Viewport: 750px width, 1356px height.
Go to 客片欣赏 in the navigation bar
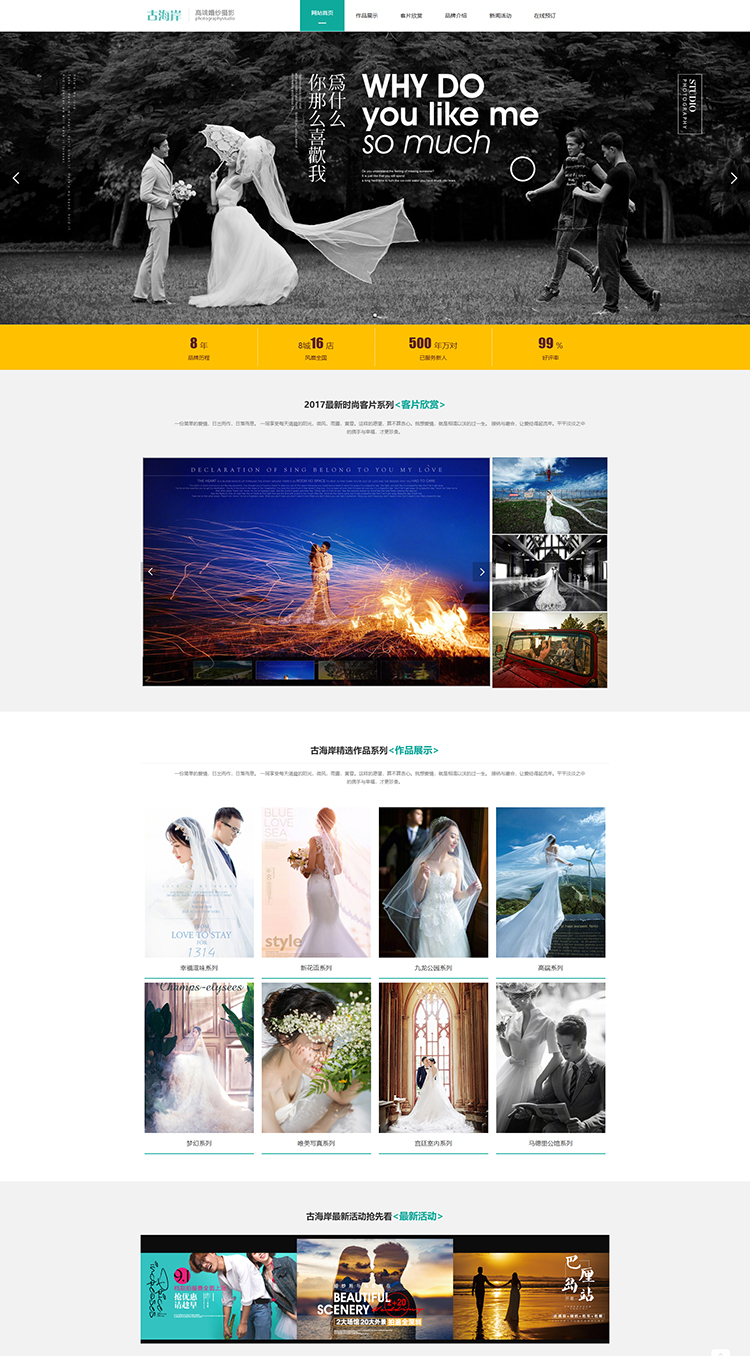click(x=411, y=16)
